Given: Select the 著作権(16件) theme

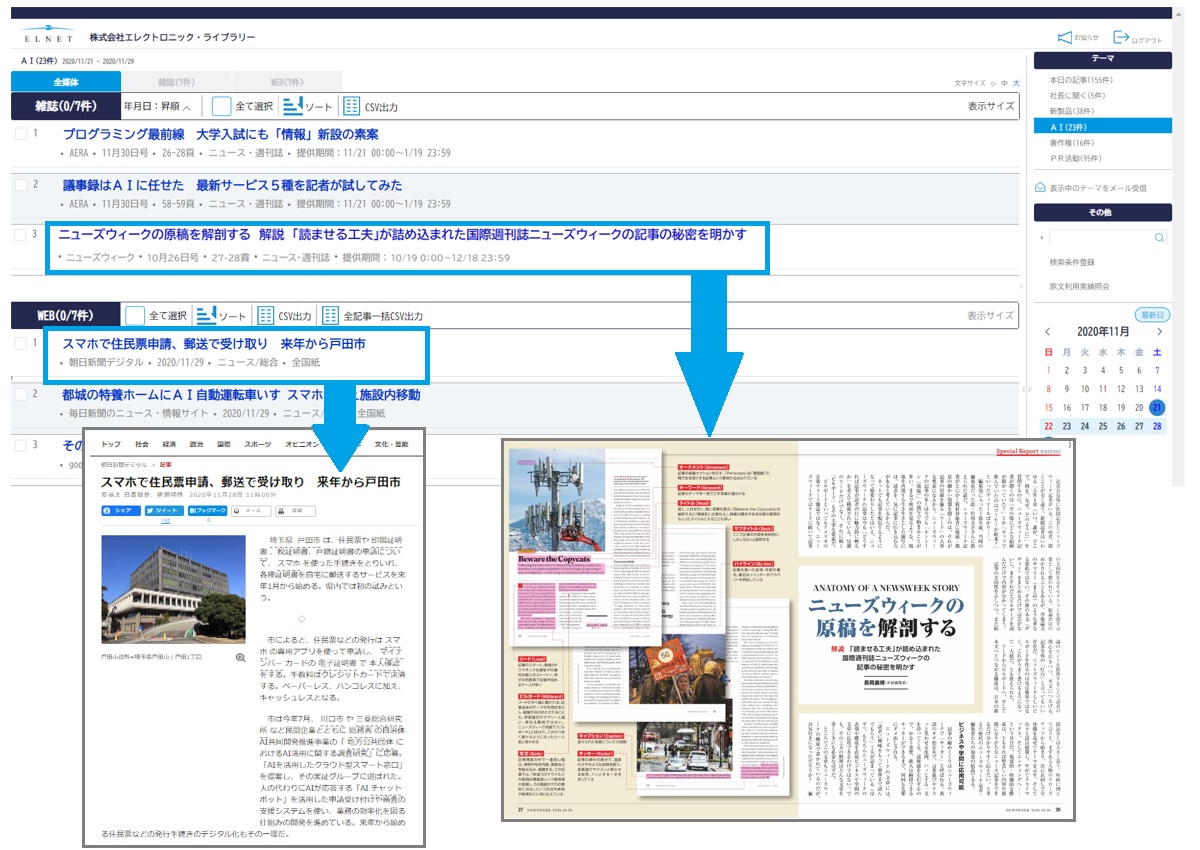Looking at the screenshot, I should [1076, 143].
